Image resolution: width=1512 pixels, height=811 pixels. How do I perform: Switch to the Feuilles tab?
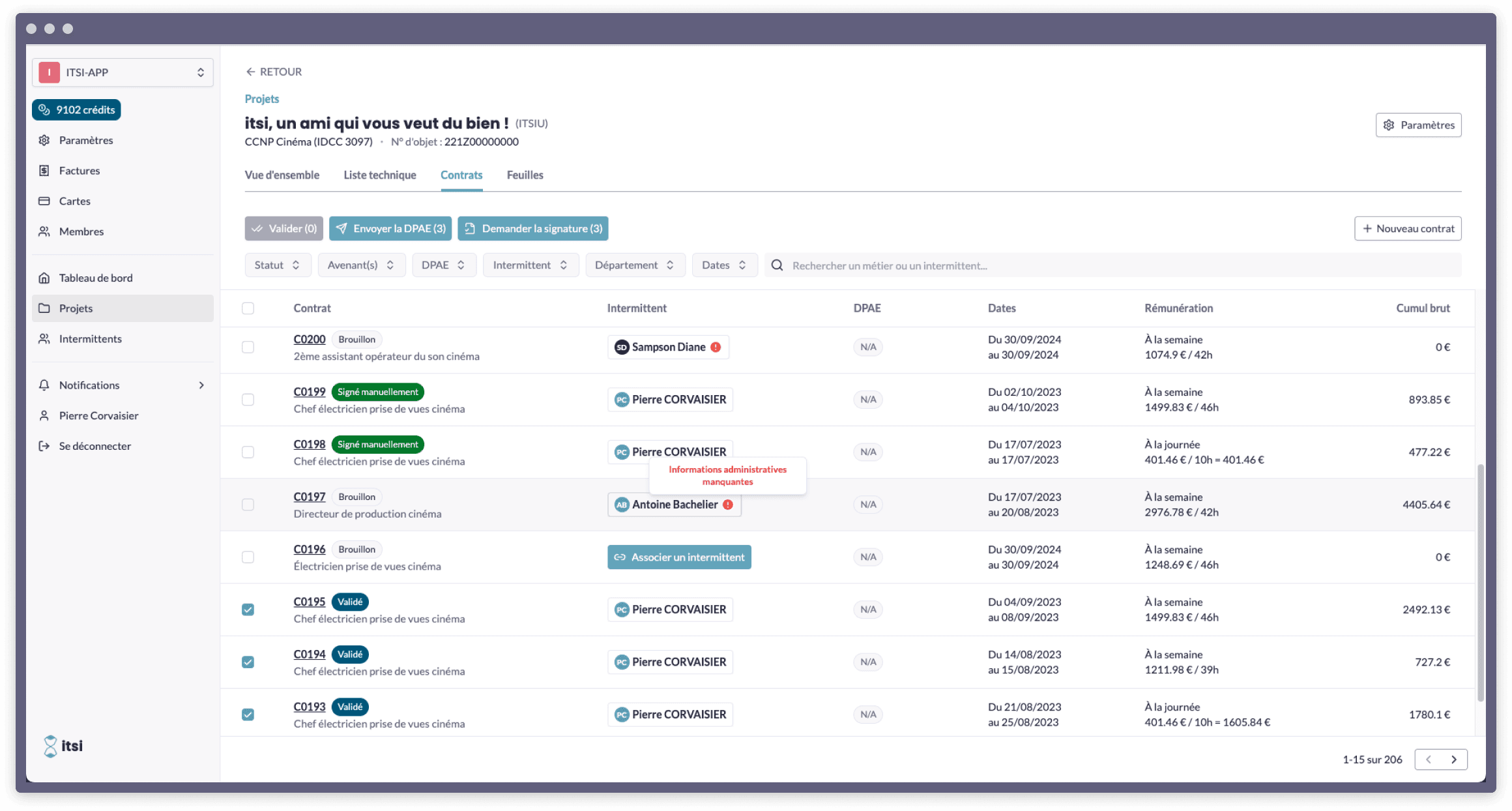525,175
